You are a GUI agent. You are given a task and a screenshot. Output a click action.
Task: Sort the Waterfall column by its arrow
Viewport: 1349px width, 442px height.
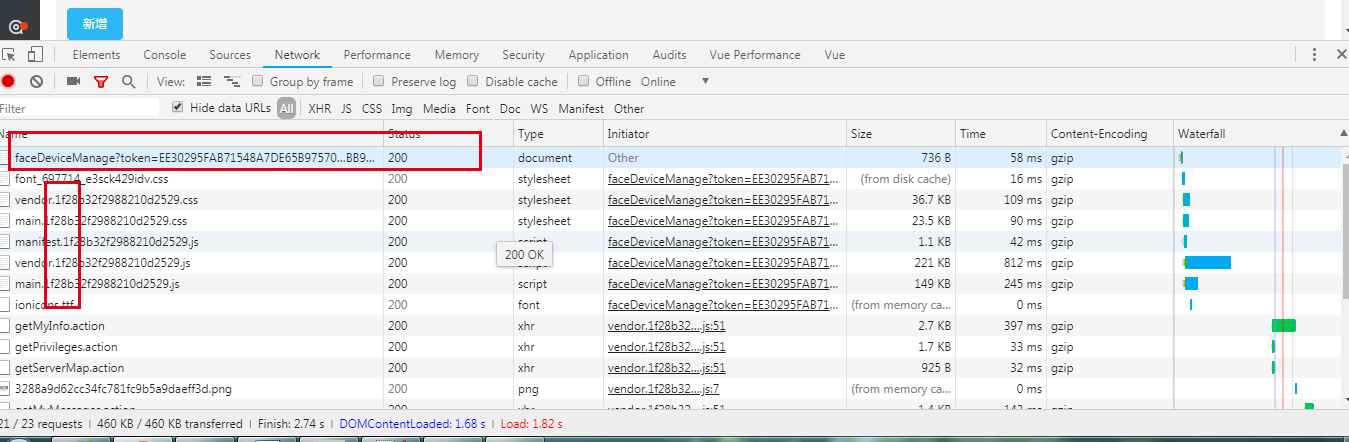click(1342, 133)
